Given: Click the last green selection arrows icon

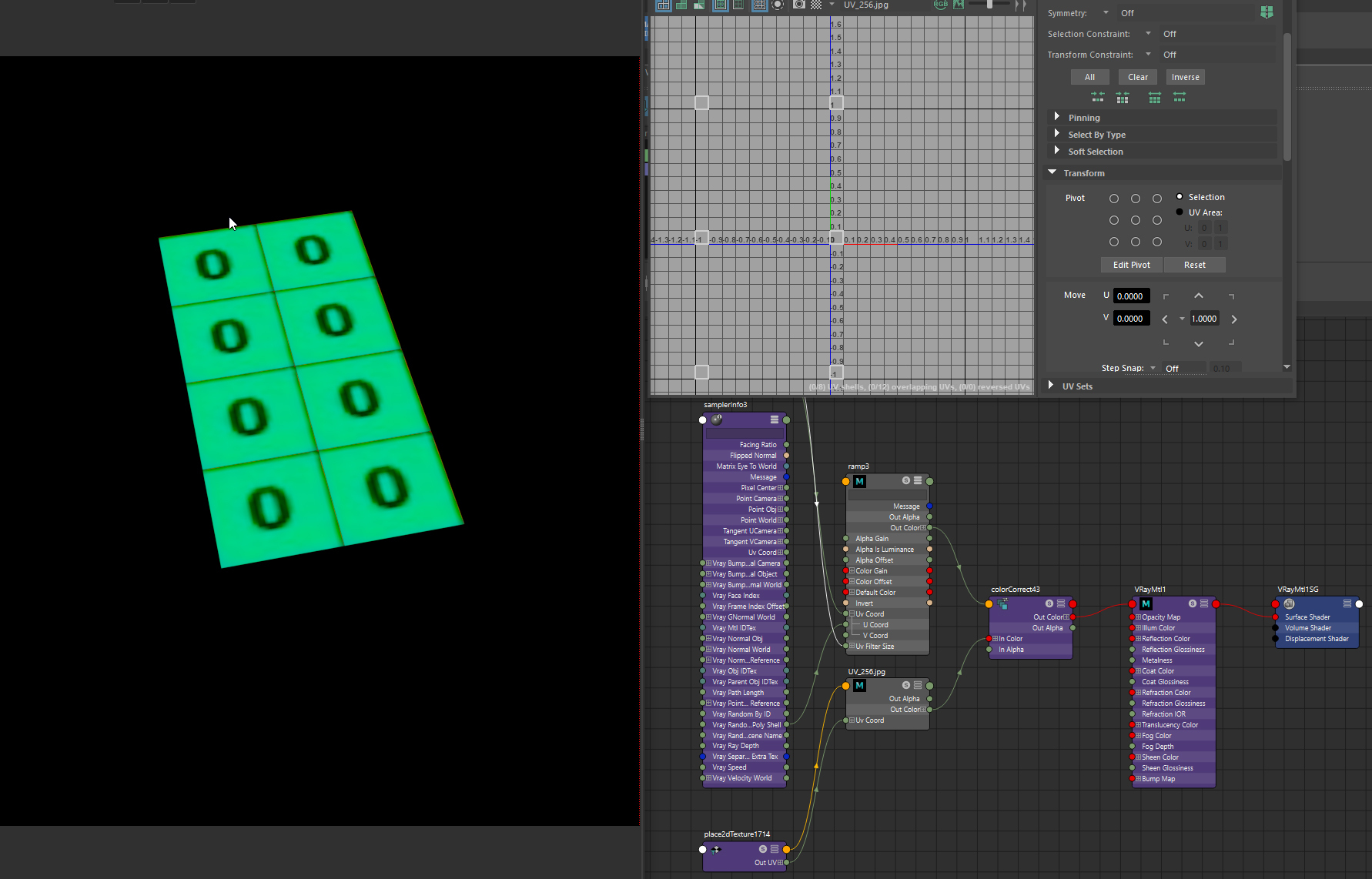Looking at the screenshot, I should coord(1180,97).
